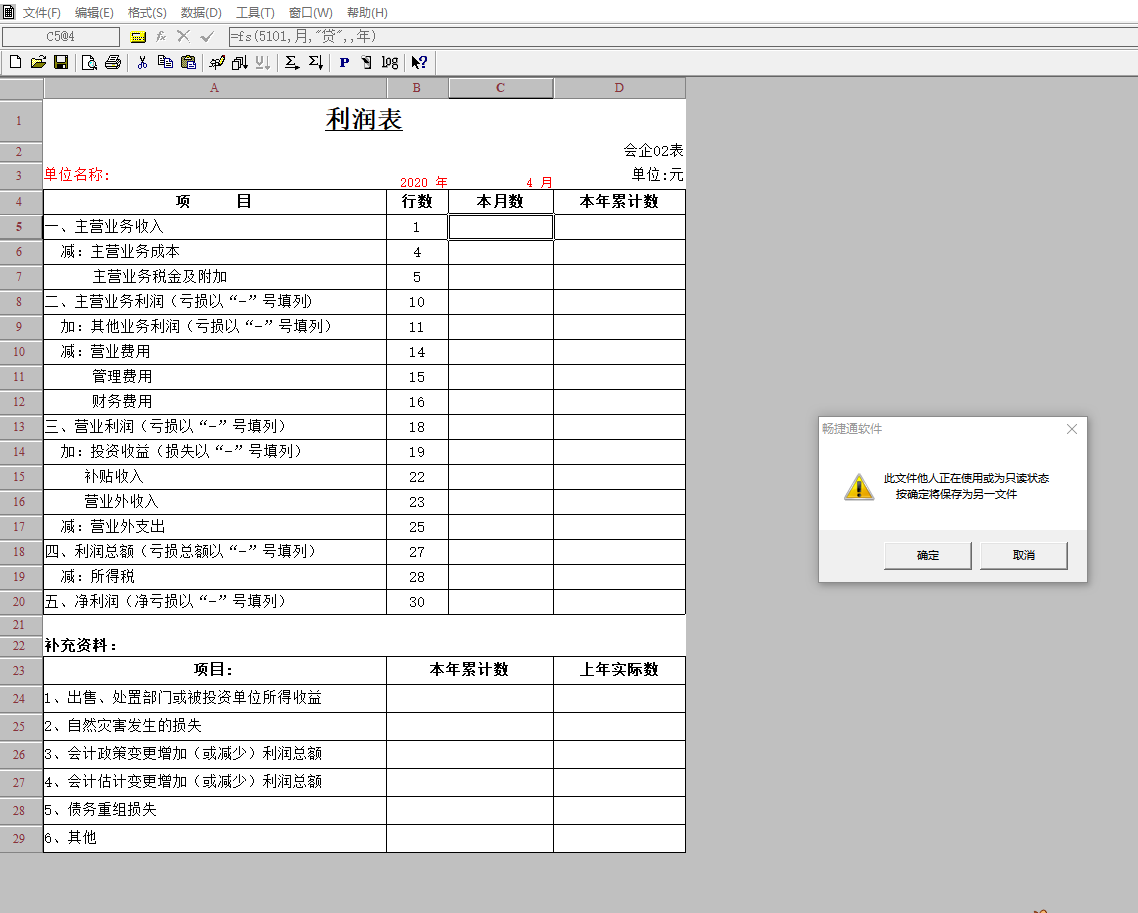Click the X cancel formula icon
The image size is (1138, 913).
(184, 36)
